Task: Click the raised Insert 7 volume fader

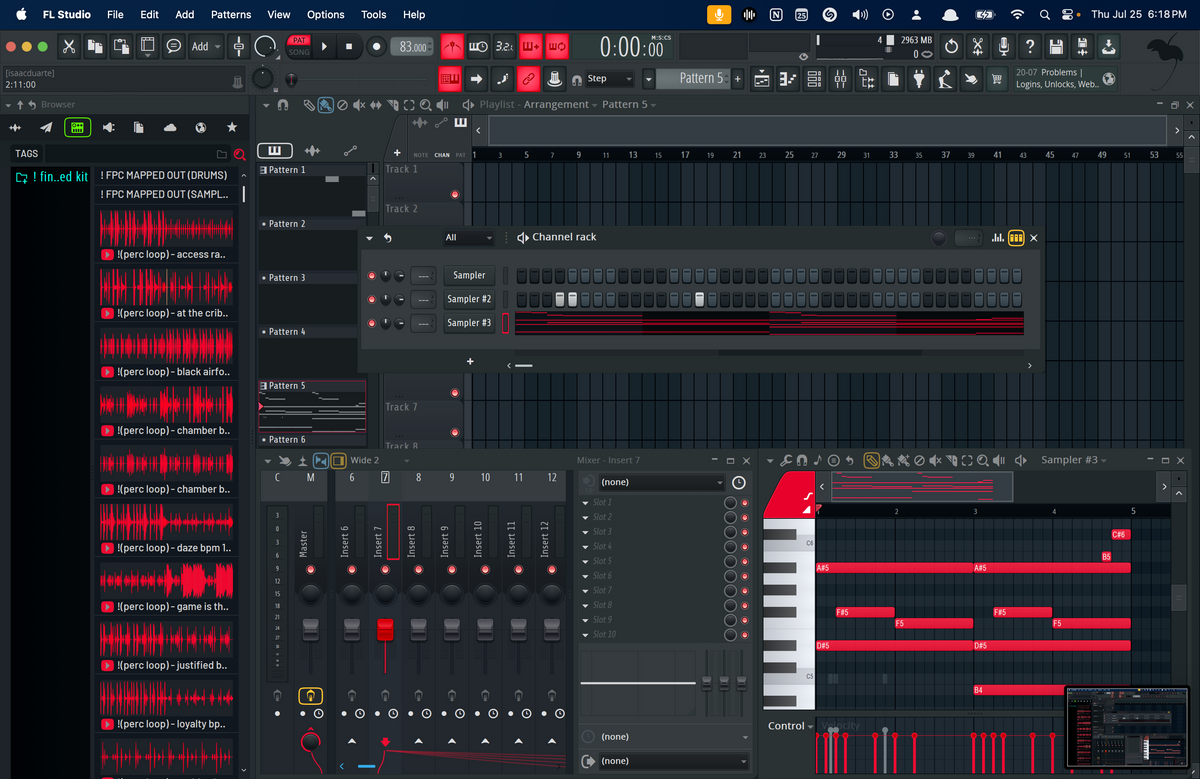Action: (384, 630)
